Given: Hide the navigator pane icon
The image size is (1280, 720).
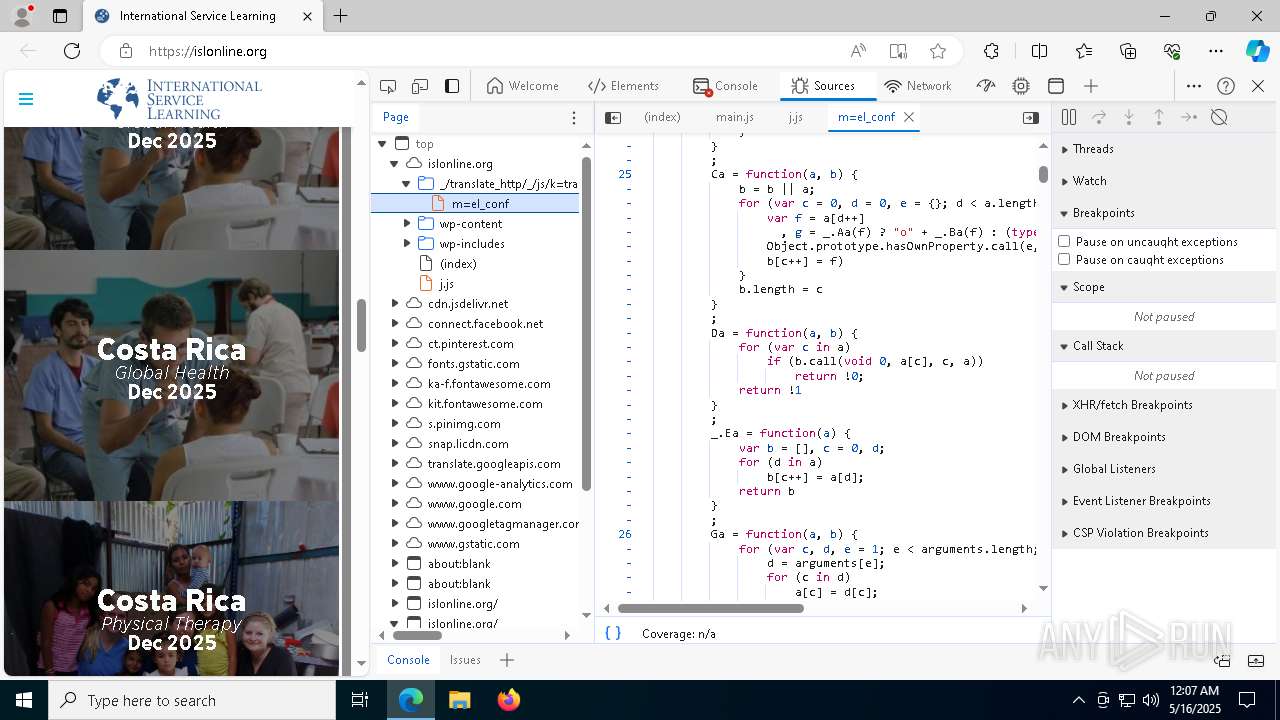Looking at the screenshot, I should (613, 117).
